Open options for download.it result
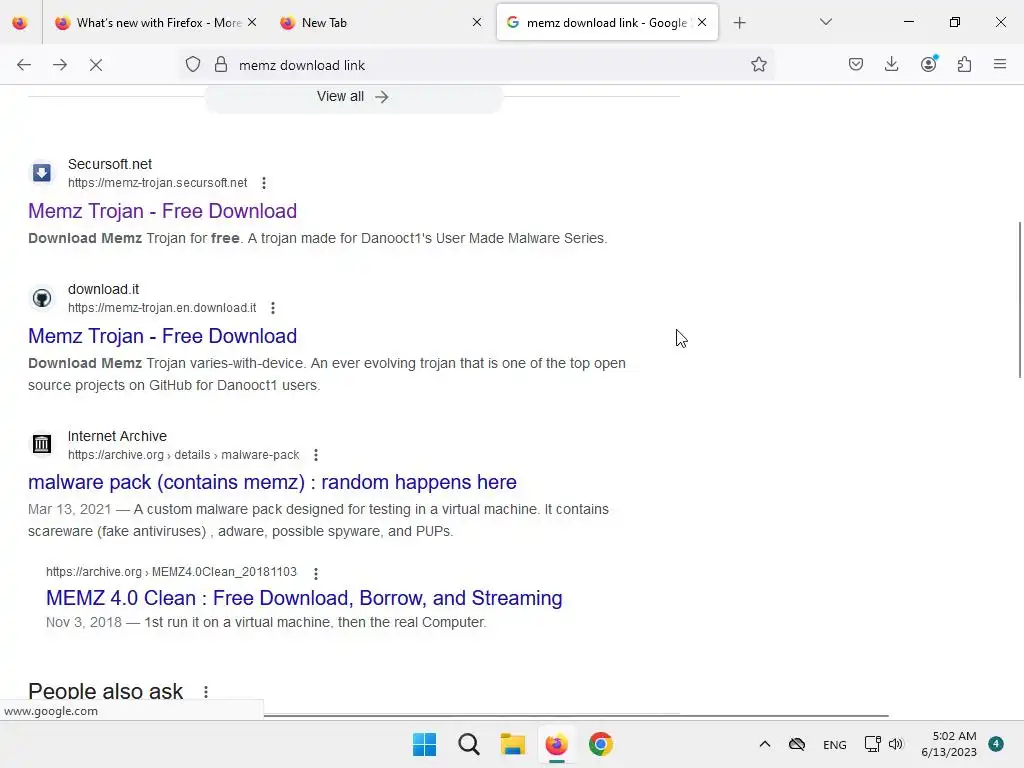The width and height of the screenshot is (1024, 768). (273, 308)
